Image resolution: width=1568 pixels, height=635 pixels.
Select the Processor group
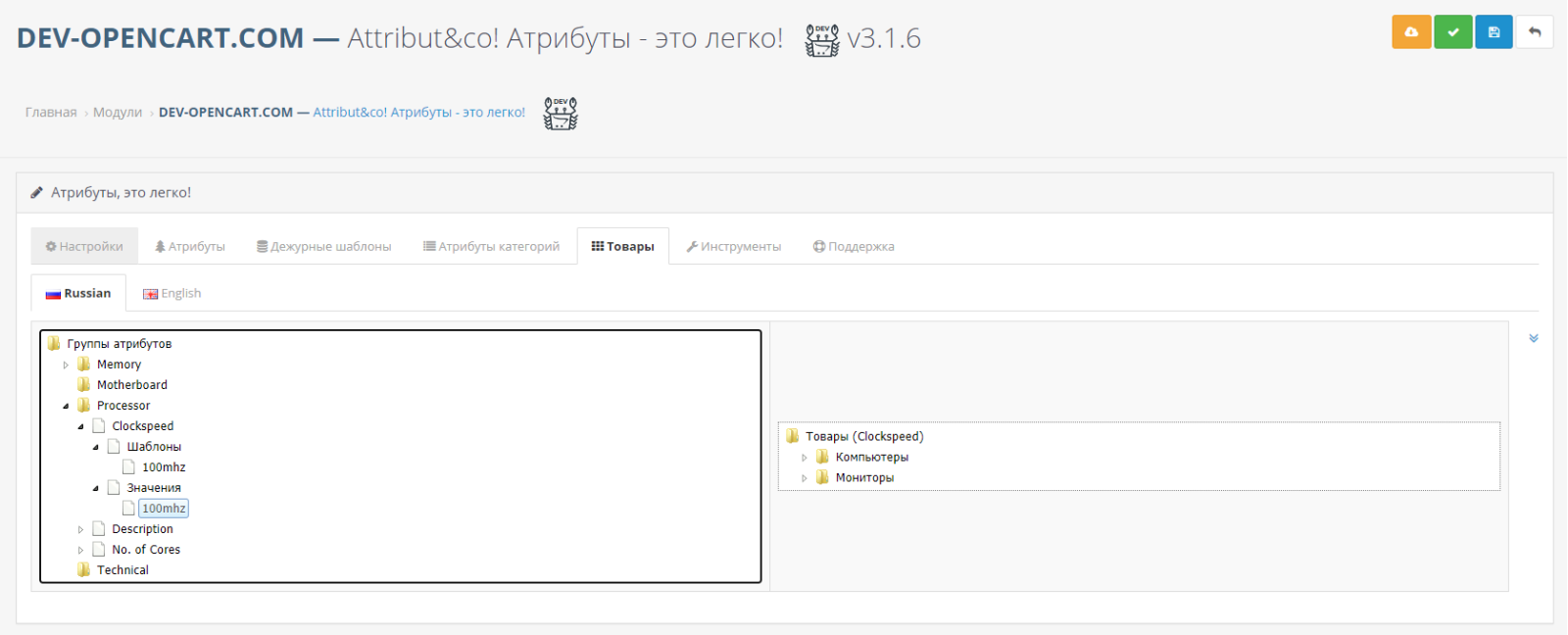123,406
